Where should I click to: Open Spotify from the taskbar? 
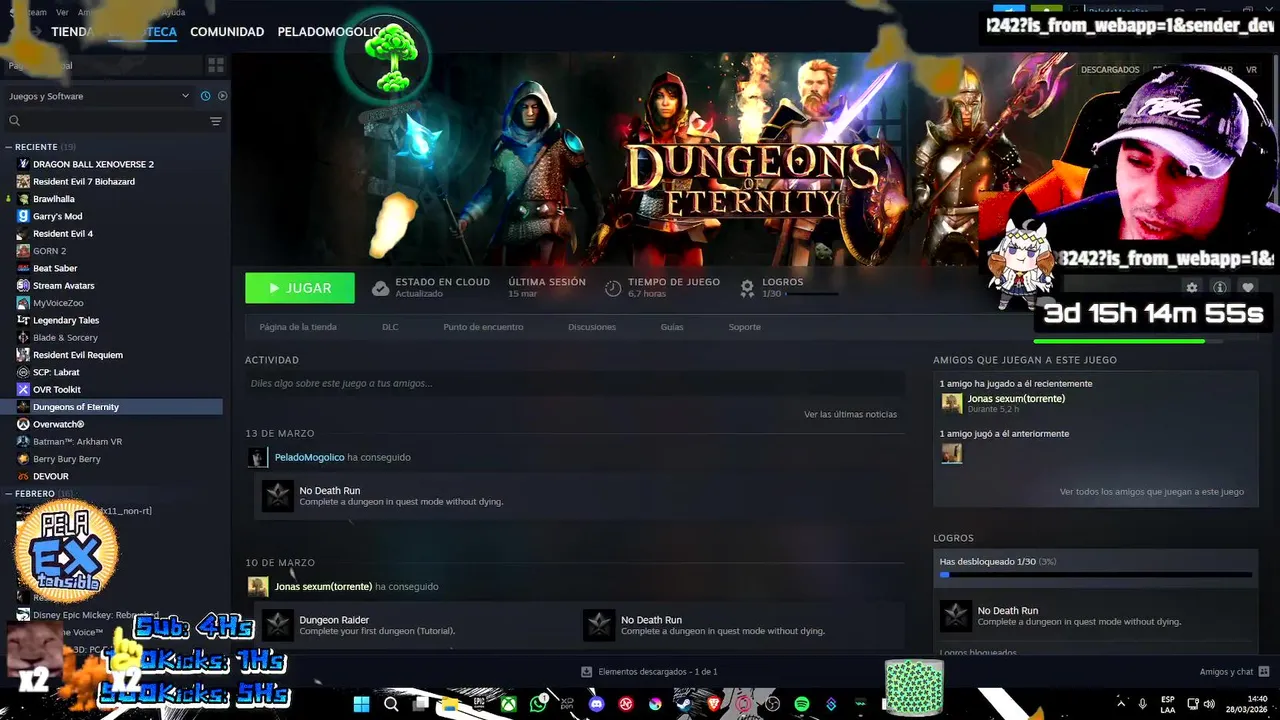pos(801,704)
